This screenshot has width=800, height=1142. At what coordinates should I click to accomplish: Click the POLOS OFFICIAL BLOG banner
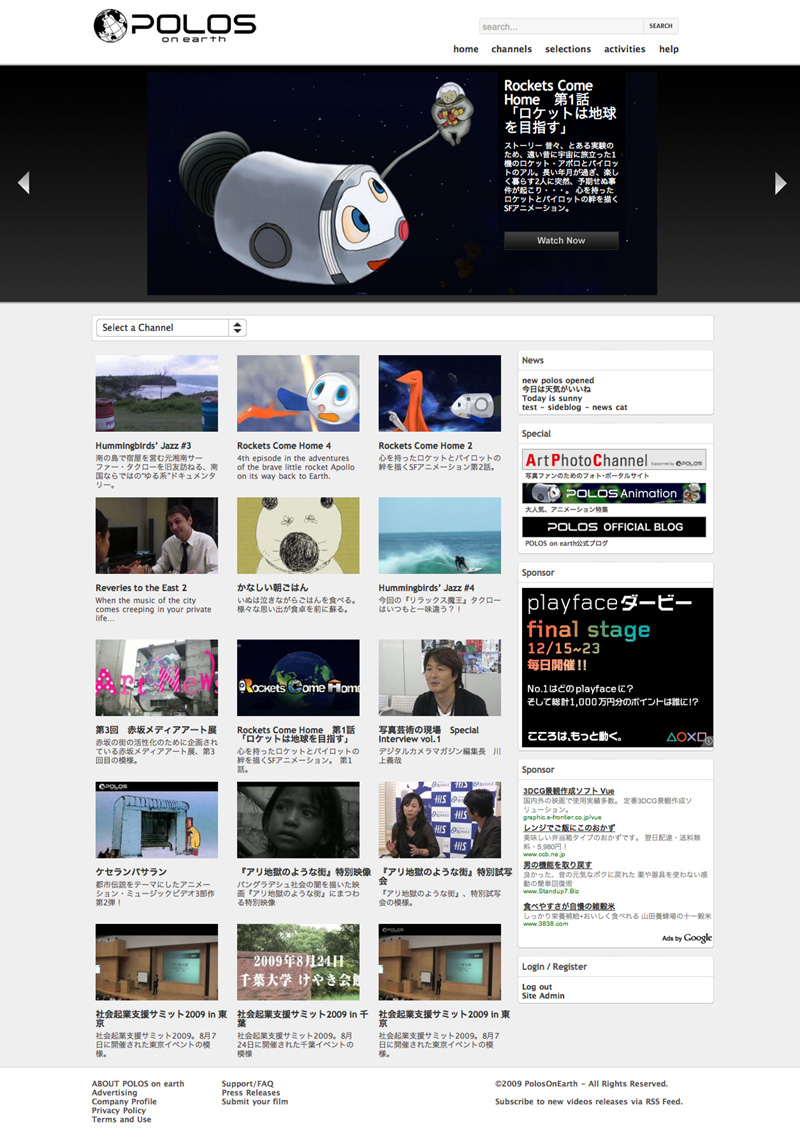(x=613, y=527)
